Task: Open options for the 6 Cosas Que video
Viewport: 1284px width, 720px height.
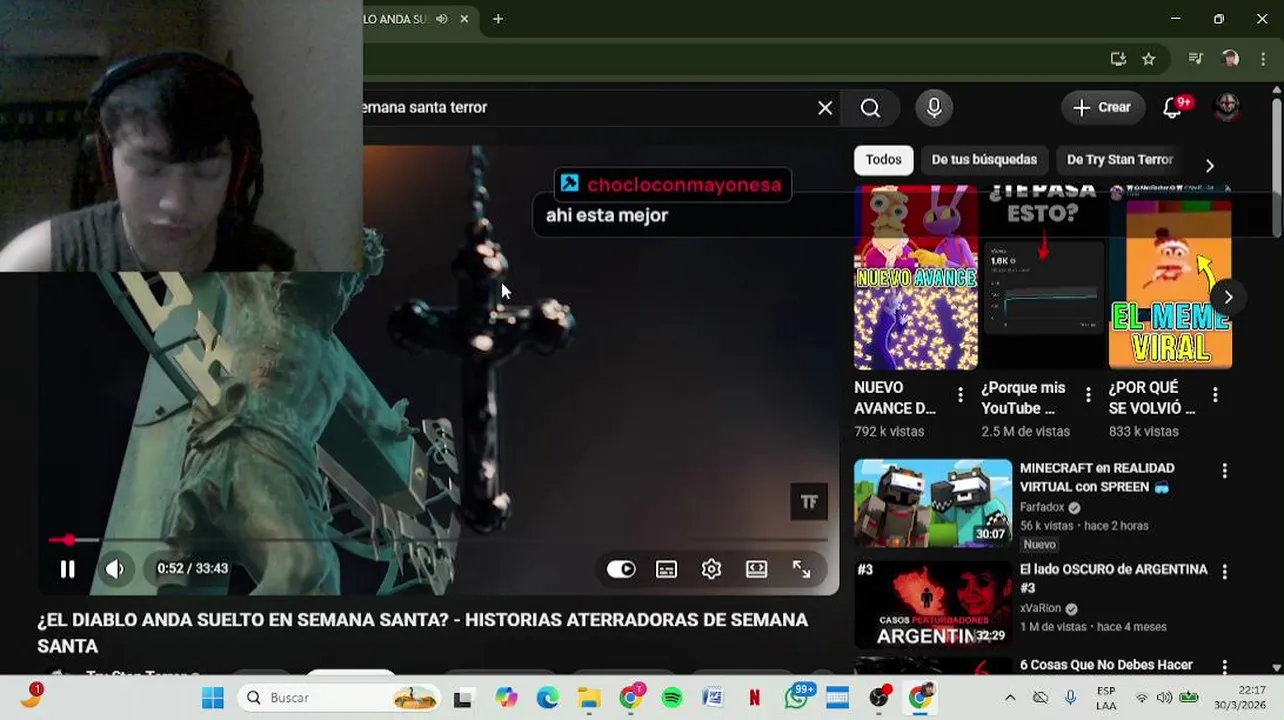Action: pos(1224,666)
